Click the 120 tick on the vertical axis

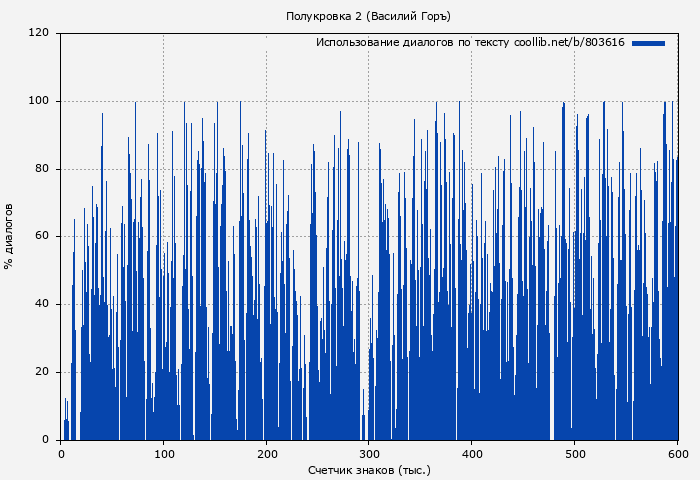[39, 33]
